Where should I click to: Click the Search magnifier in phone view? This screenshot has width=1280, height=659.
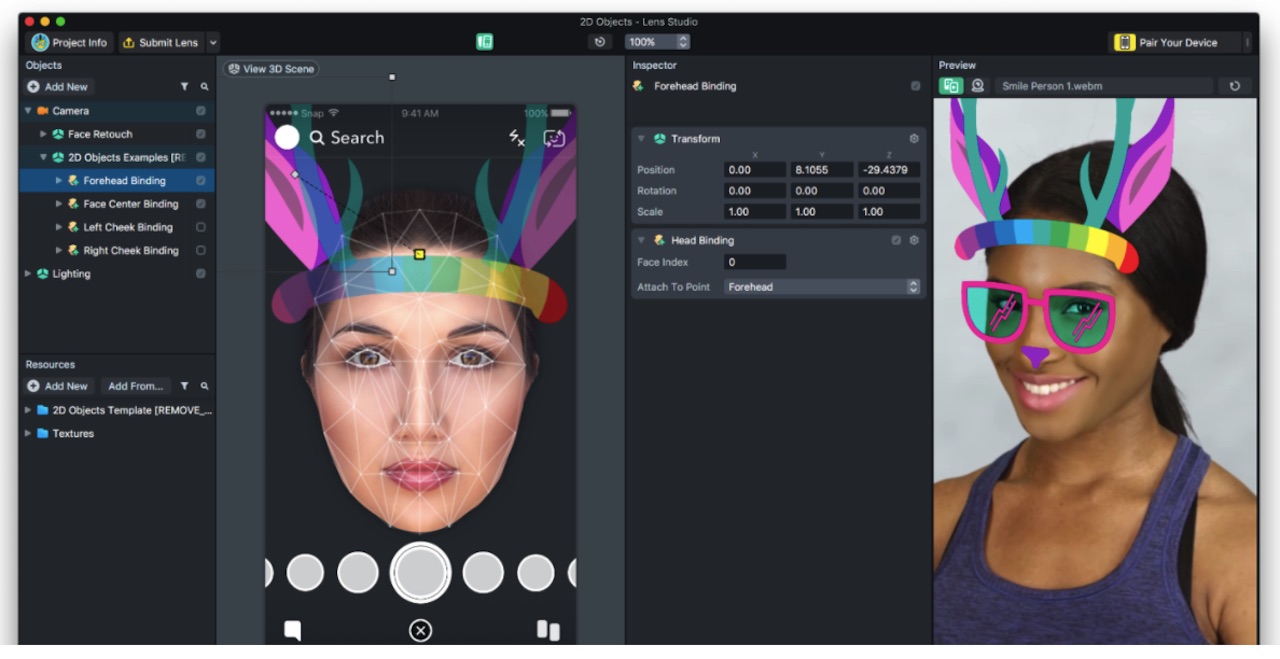(317, 138)
